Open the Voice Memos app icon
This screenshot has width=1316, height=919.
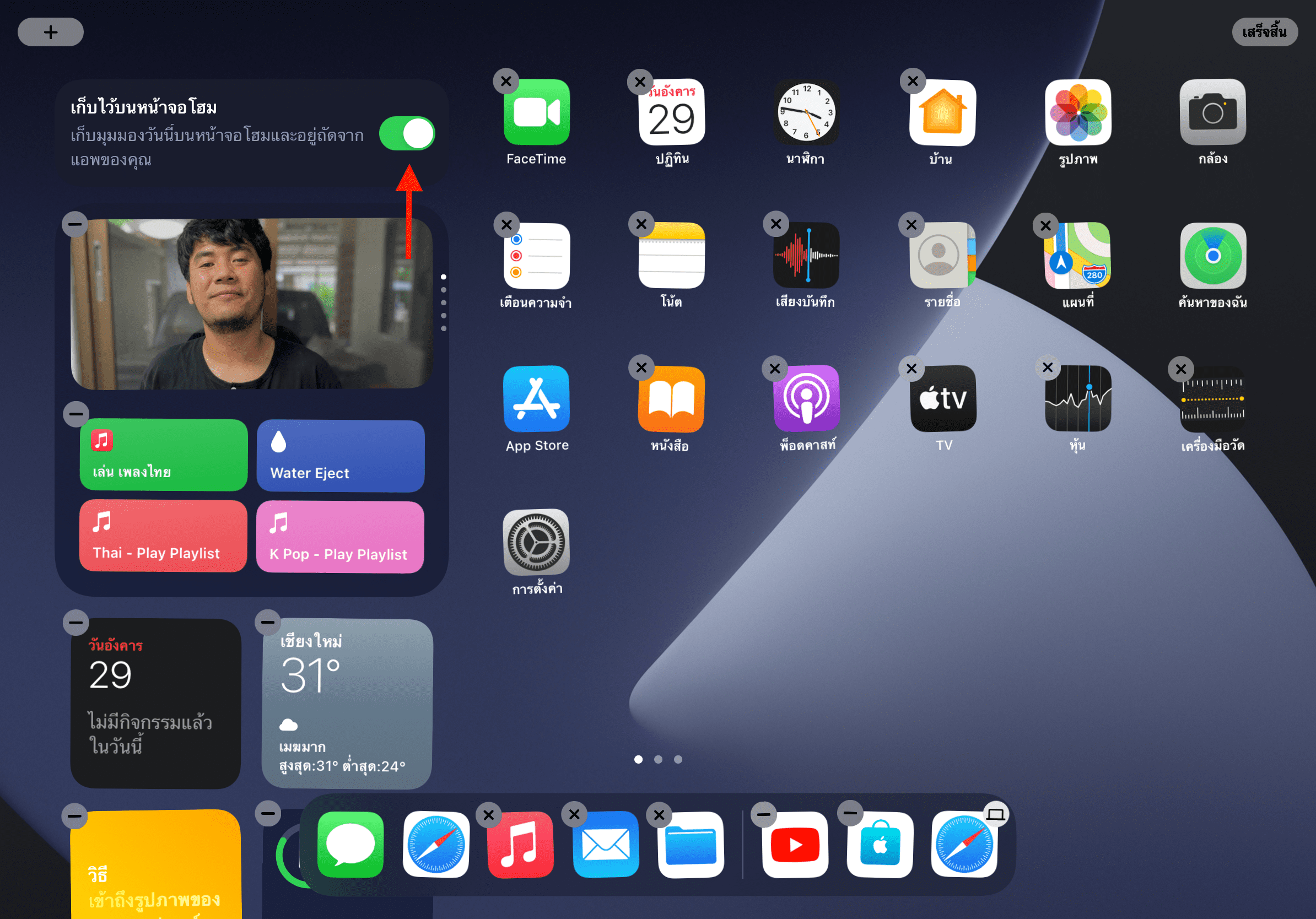point(806,256)
